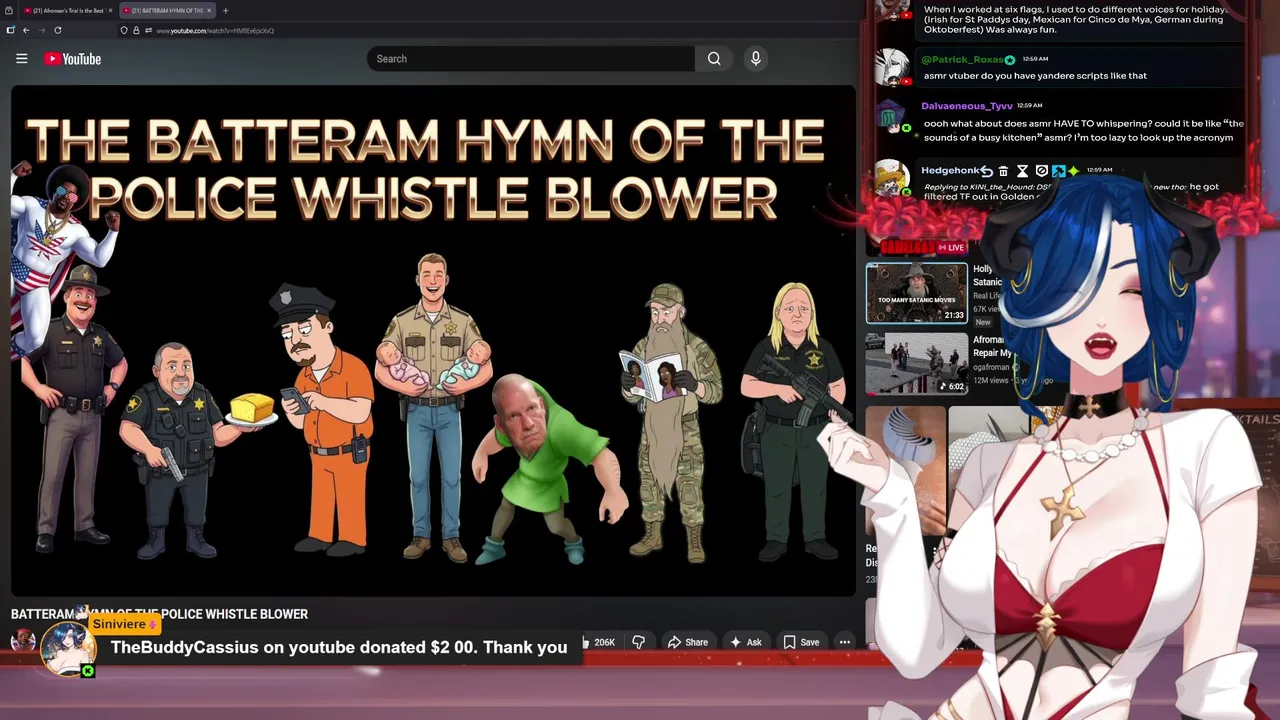The image size is (1280, 720).
Task: Ban Hedgehonk using the prohibit icon
Action: pyautogui.click(x=1041, y=171)
